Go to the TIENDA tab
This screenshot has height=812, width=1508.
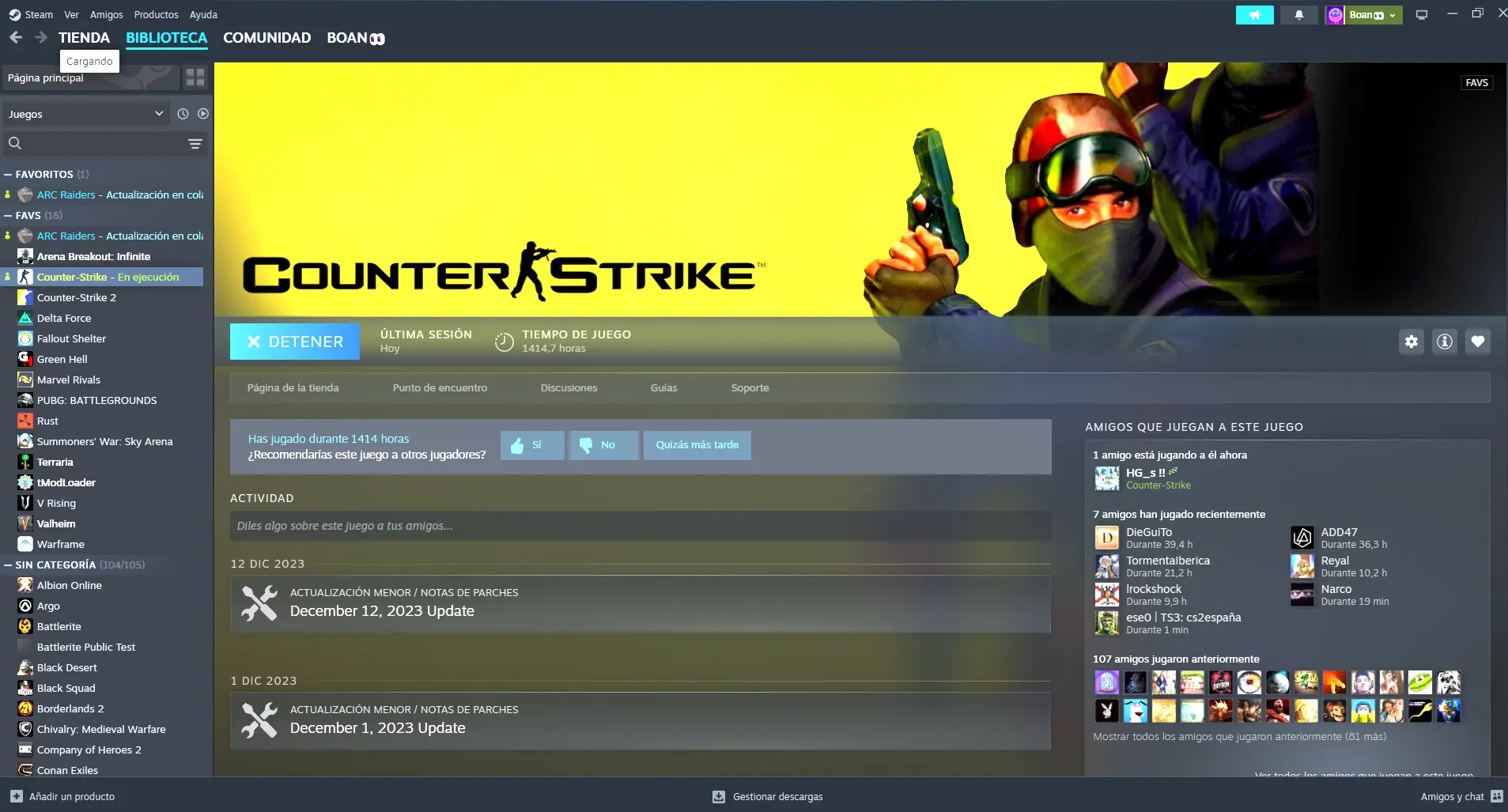coord(84,38)
